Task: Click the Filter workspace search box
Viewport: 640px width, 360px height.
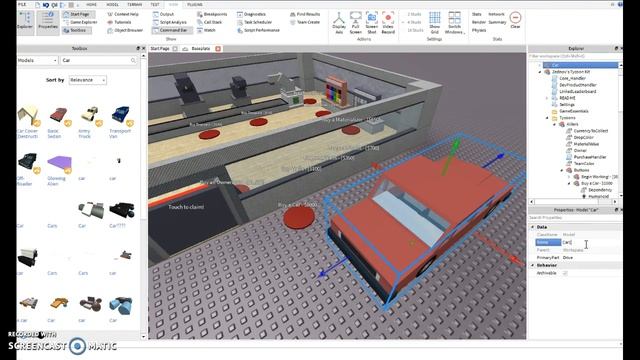Action: [x=575, y=56]
